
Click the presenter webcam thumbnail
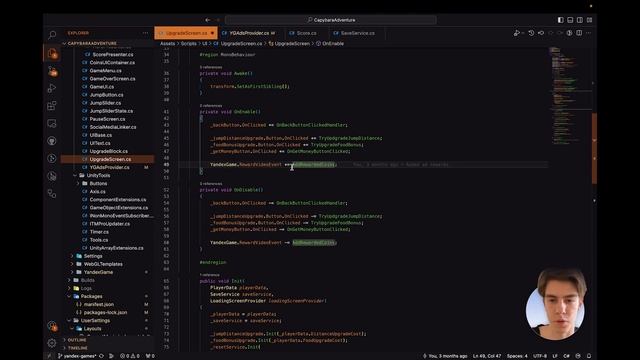(557, 304)
